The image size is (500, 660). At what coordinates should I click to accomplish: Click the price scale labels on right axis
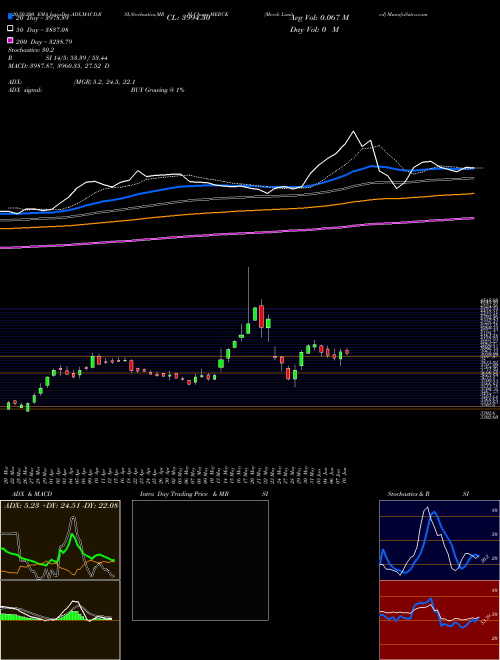point(489,358)
